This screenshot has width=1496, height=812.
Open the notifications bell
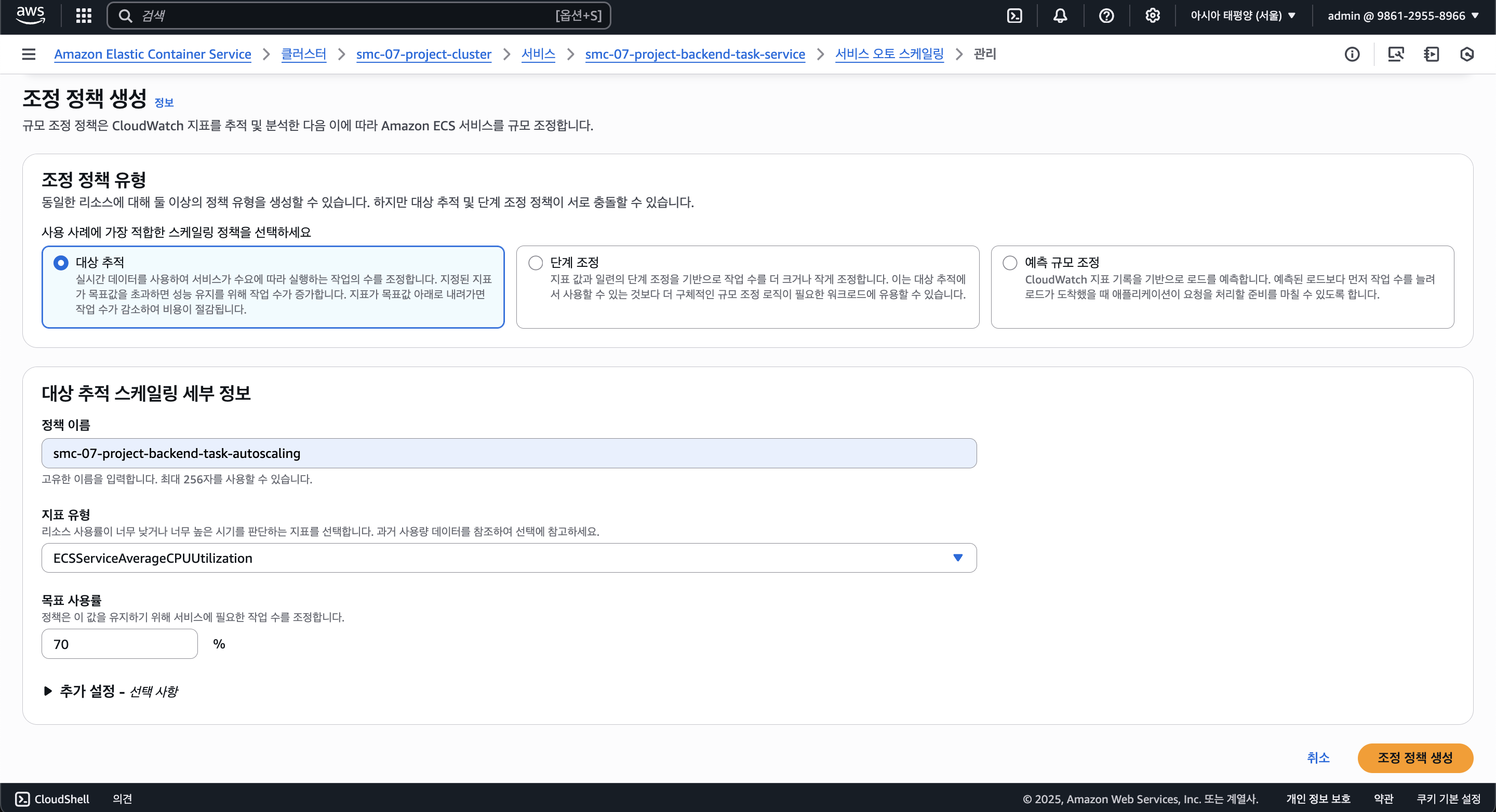[1060, 16]
